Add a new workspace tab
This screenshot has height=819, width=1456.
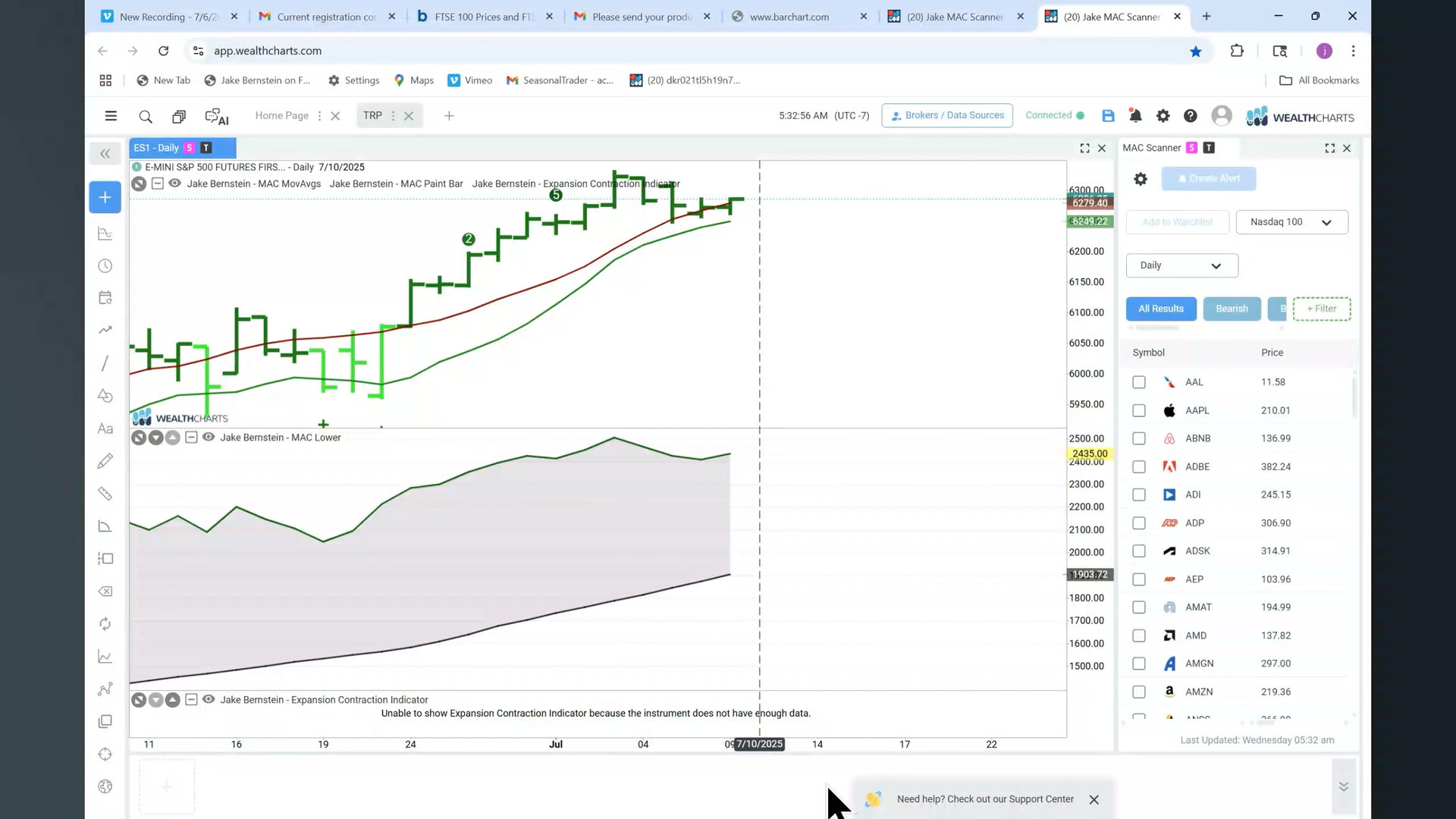click(449, 116)
